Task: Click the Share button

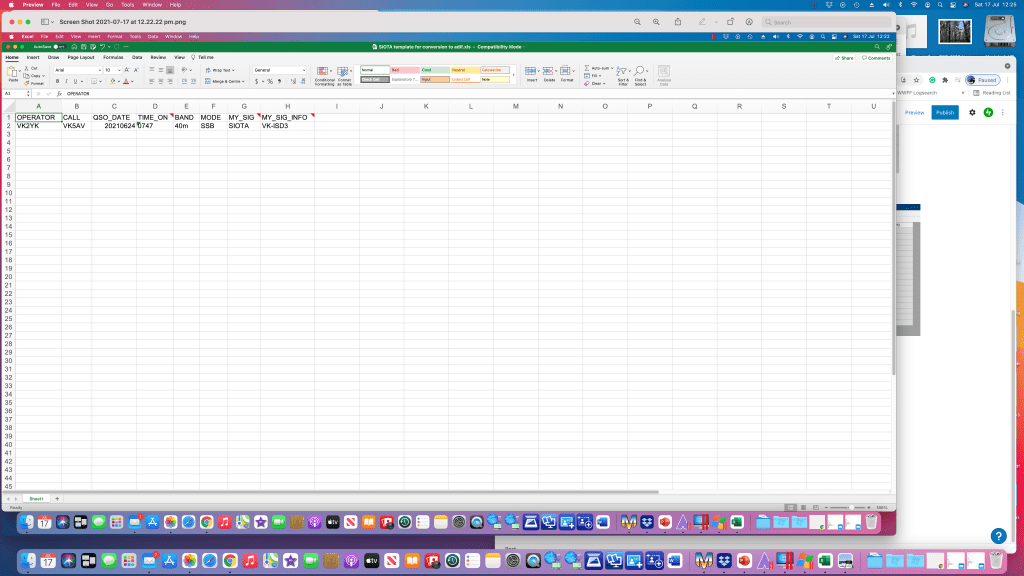Action: point(845,58)
